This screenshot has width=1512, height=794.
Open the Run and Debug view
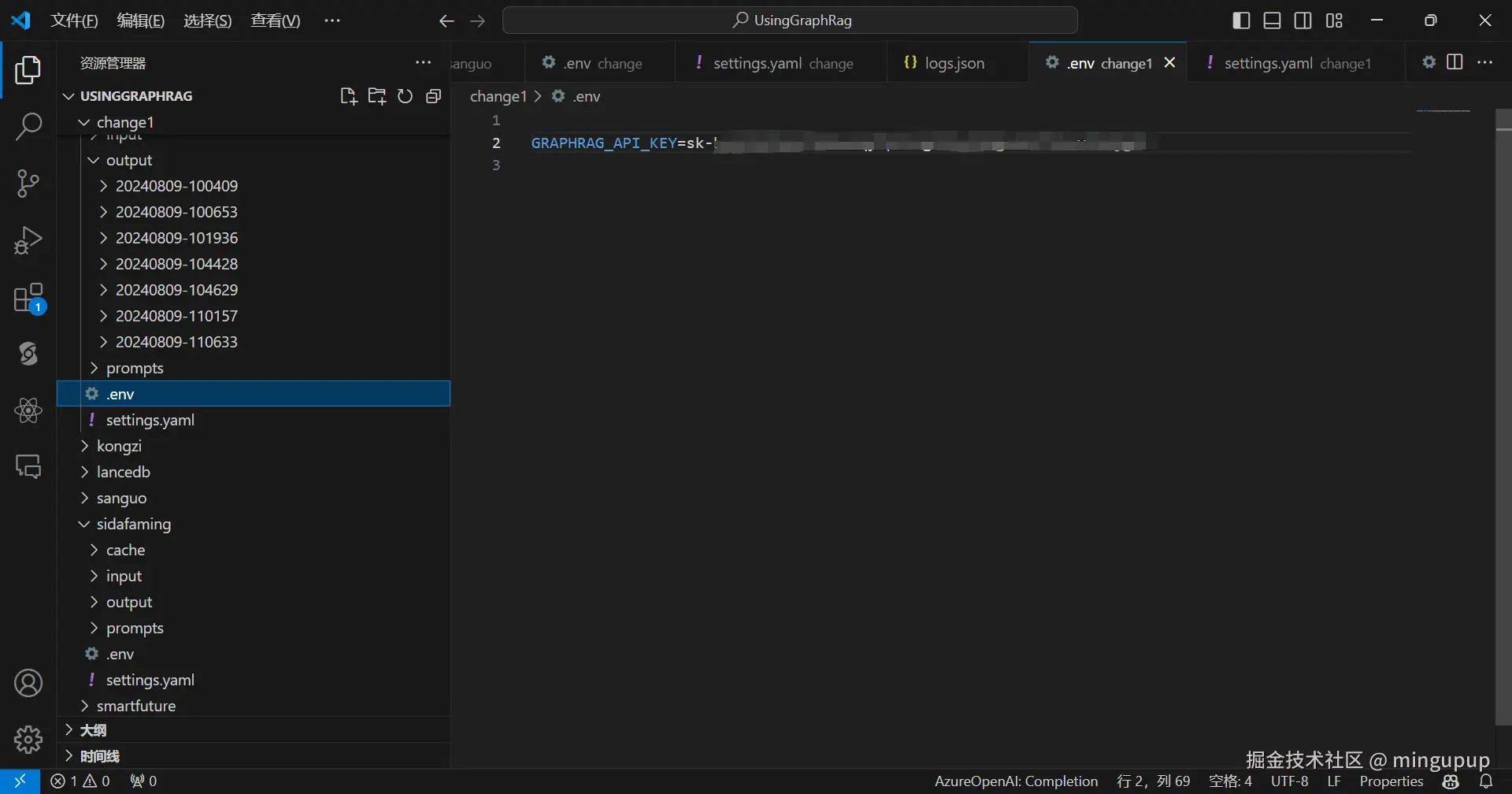coord(28,239)
